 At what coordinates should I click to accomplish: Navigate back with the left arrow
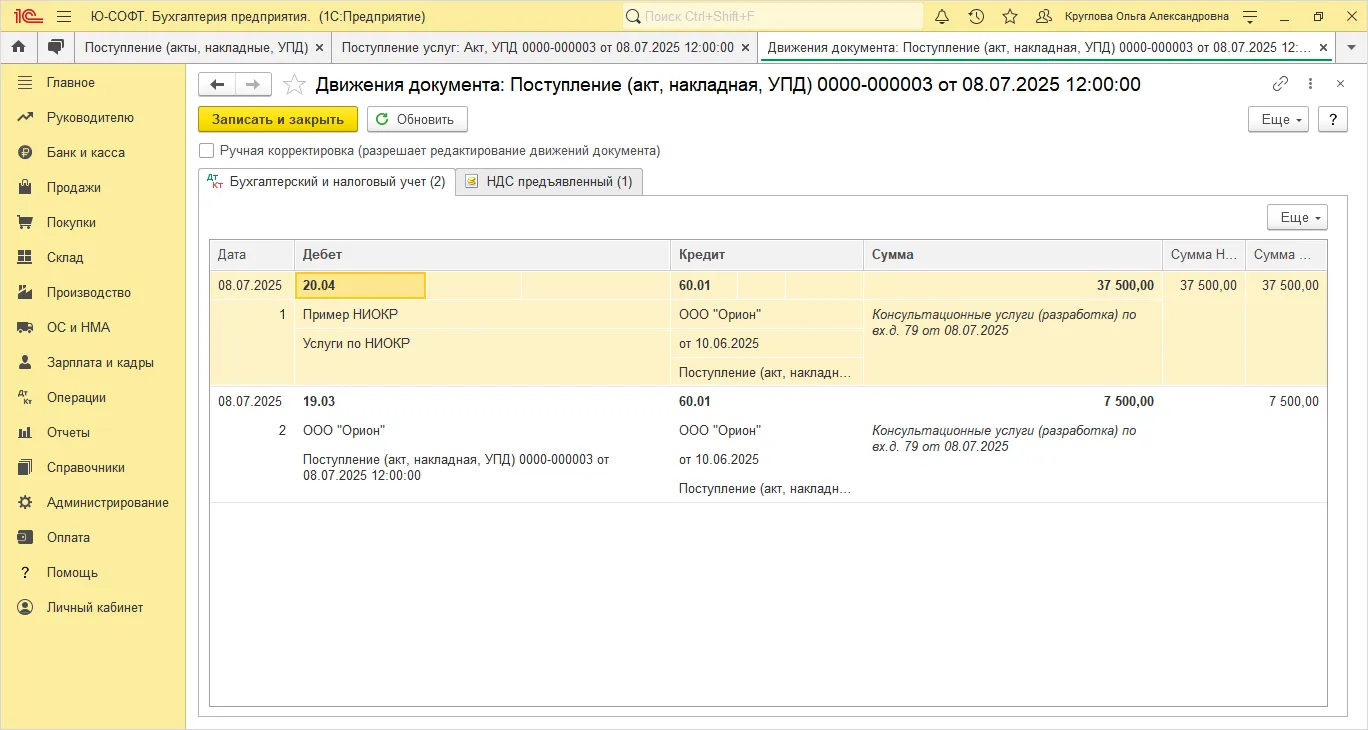click(217, 85)
